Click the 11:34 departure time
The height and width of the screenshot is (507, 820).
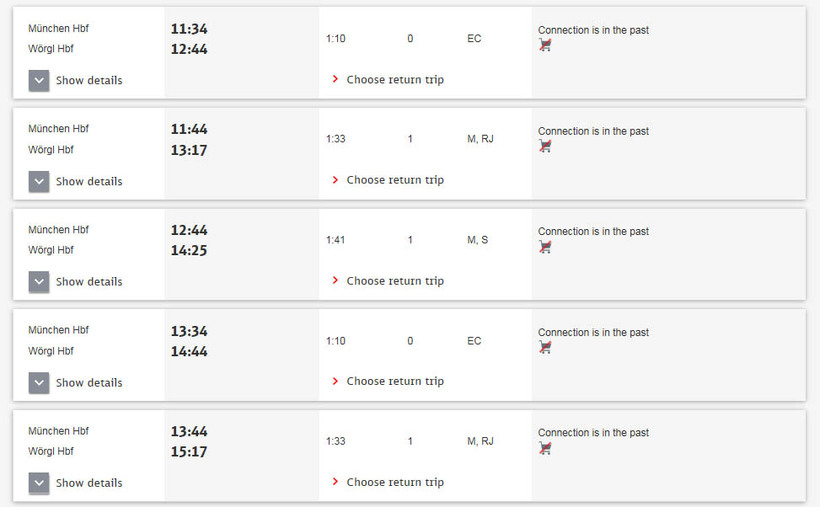[x=189, y=29]
